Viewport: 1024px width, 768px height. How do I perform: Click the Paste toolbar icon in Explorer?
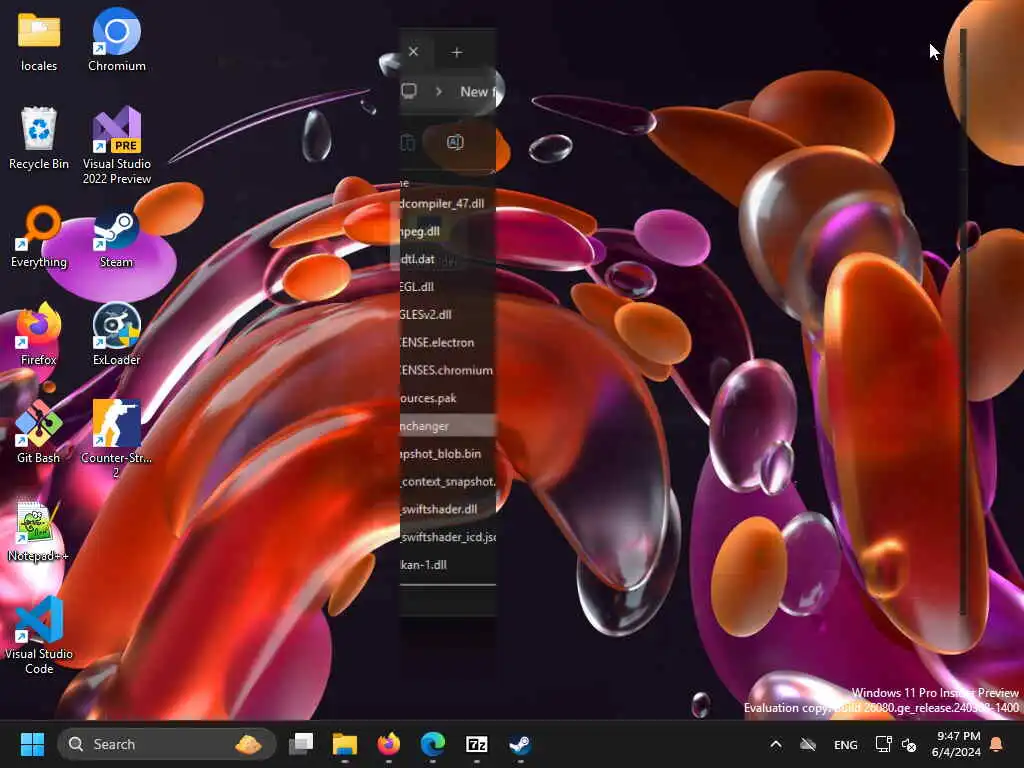[408, 142]
